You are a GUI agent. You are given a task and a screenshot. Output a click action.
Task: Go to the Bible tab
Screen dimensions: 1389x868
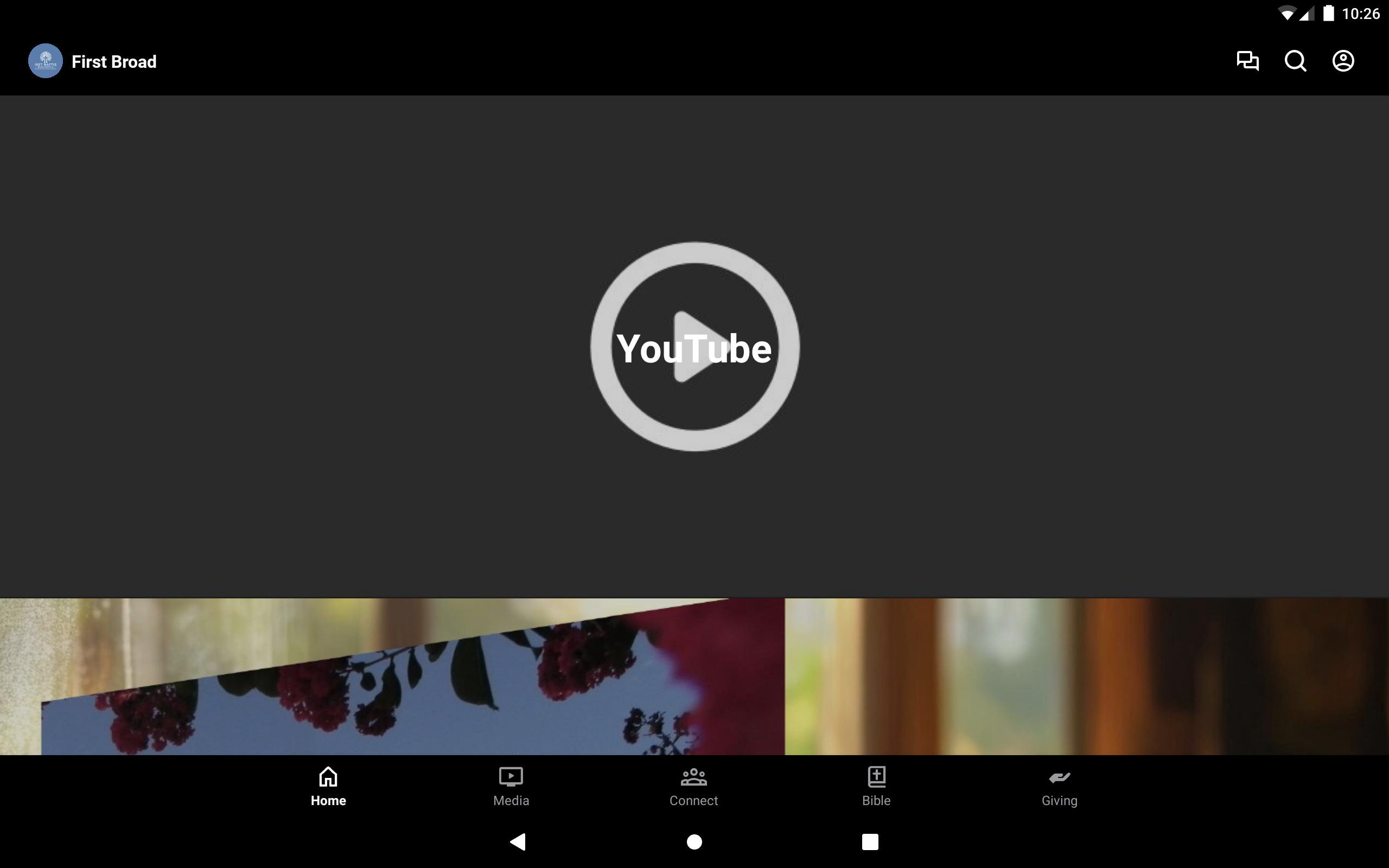pos(876,787)
